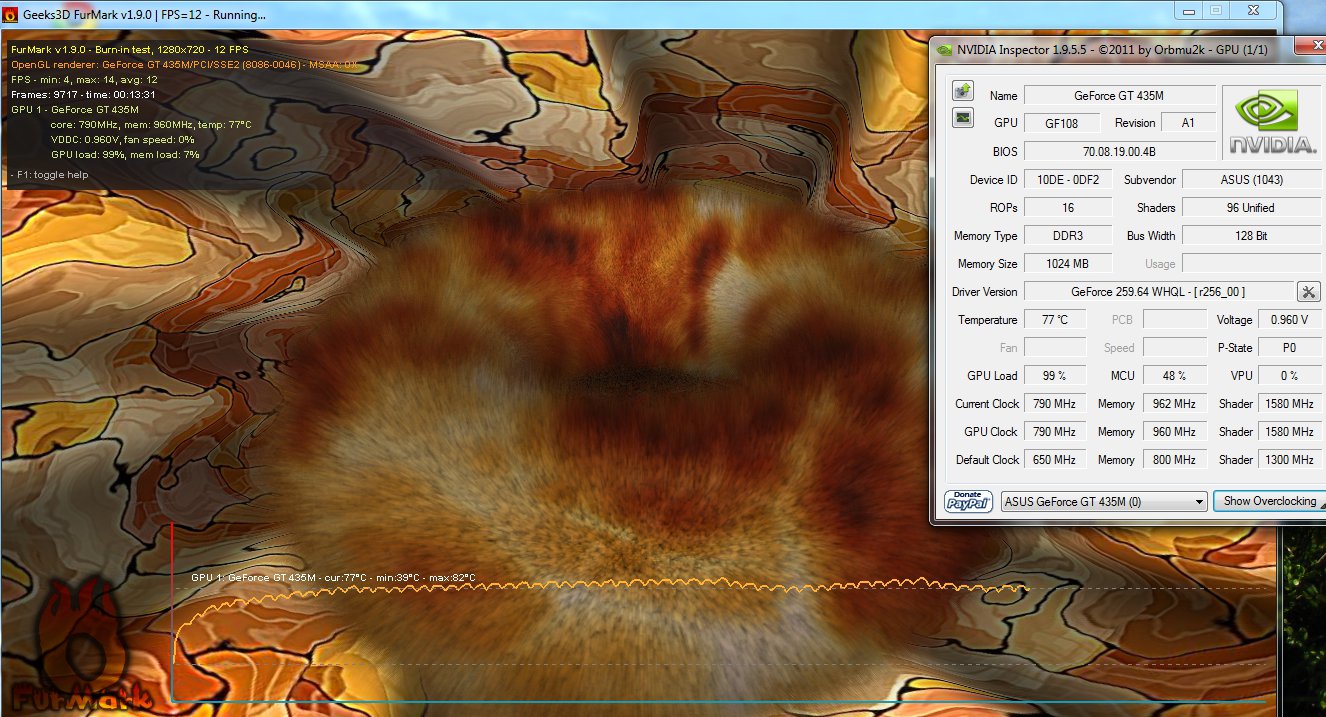Click the NVIDIA Inspector title bar icon
1326x717 pixels.
pyautogui.click(x=945, y=49)
